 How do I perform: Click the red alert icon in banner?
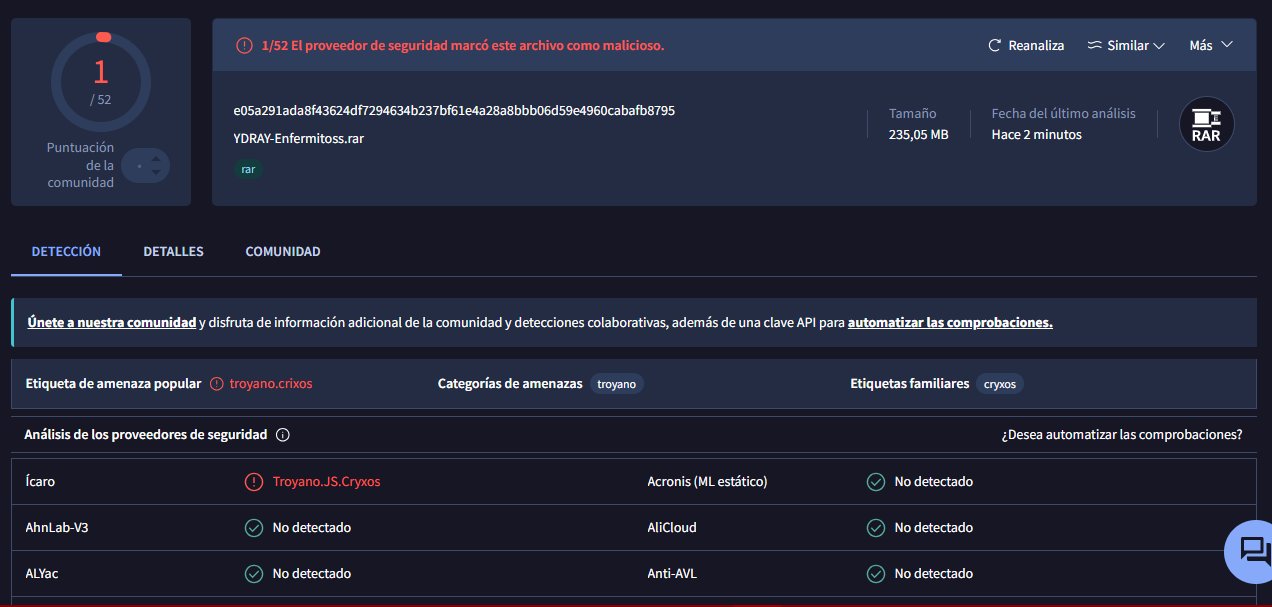(x=244, y=45)
